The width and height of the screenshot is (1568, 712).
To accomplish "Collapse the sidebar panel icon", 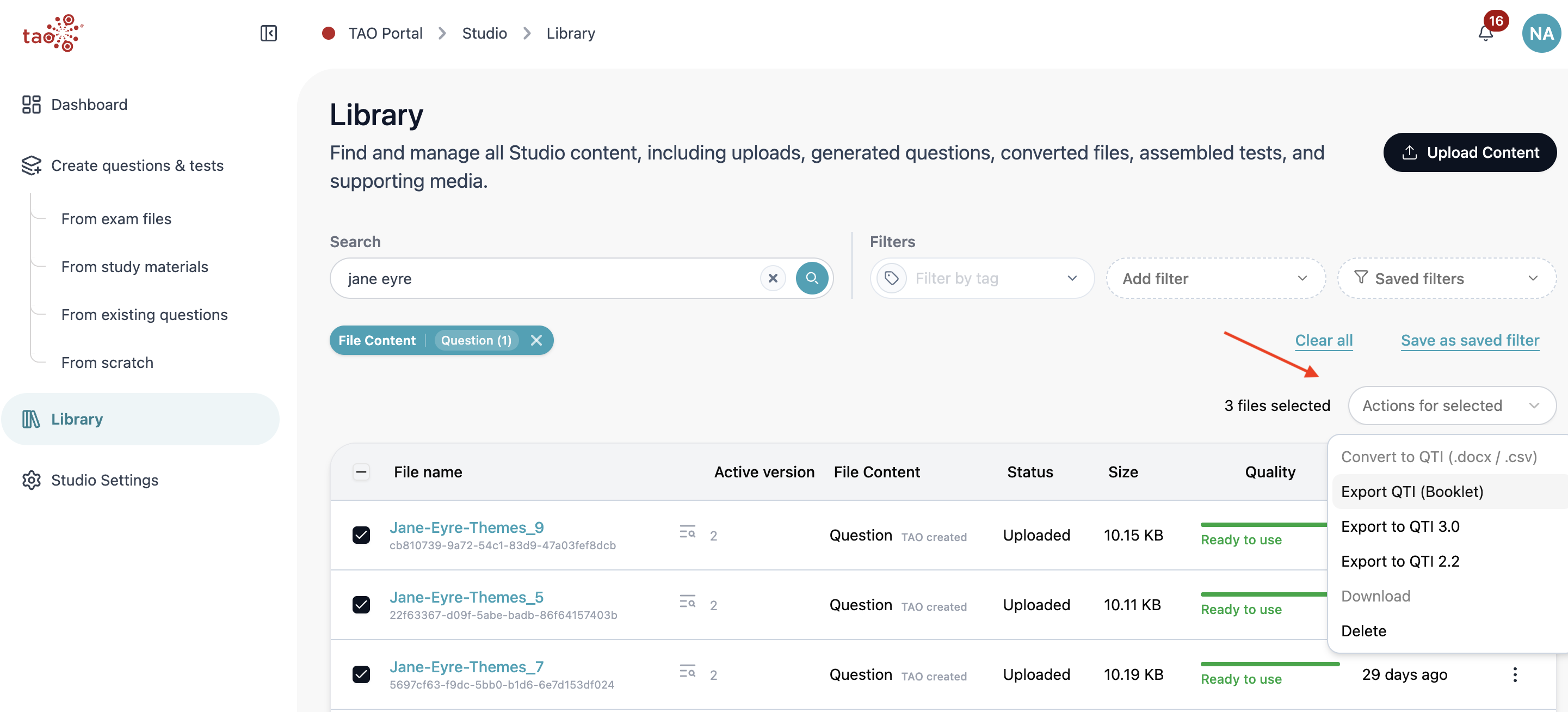I will [268, 33].
